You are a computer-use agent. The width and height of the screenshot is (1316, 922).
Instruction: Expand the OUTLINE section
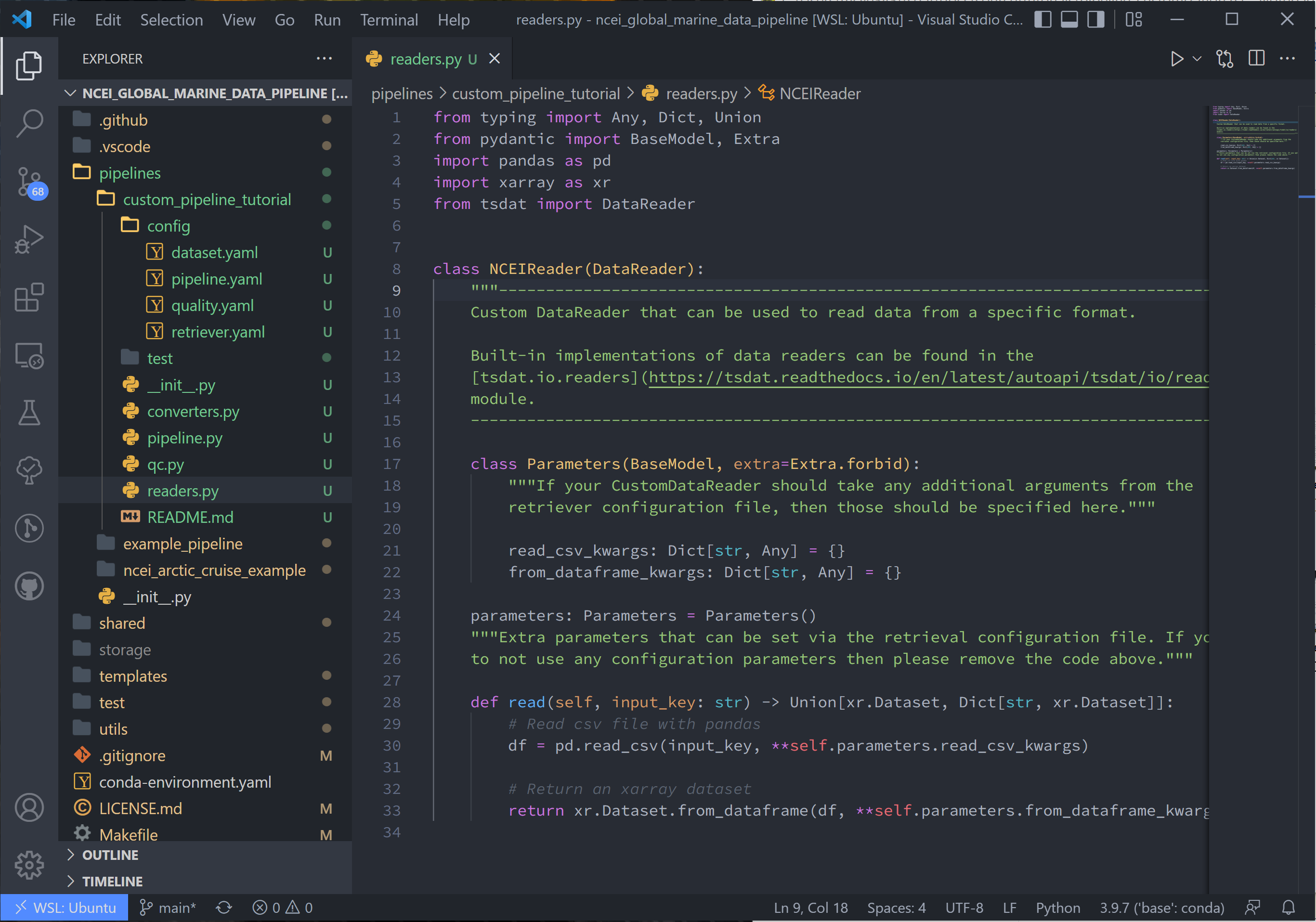[205, 855]
